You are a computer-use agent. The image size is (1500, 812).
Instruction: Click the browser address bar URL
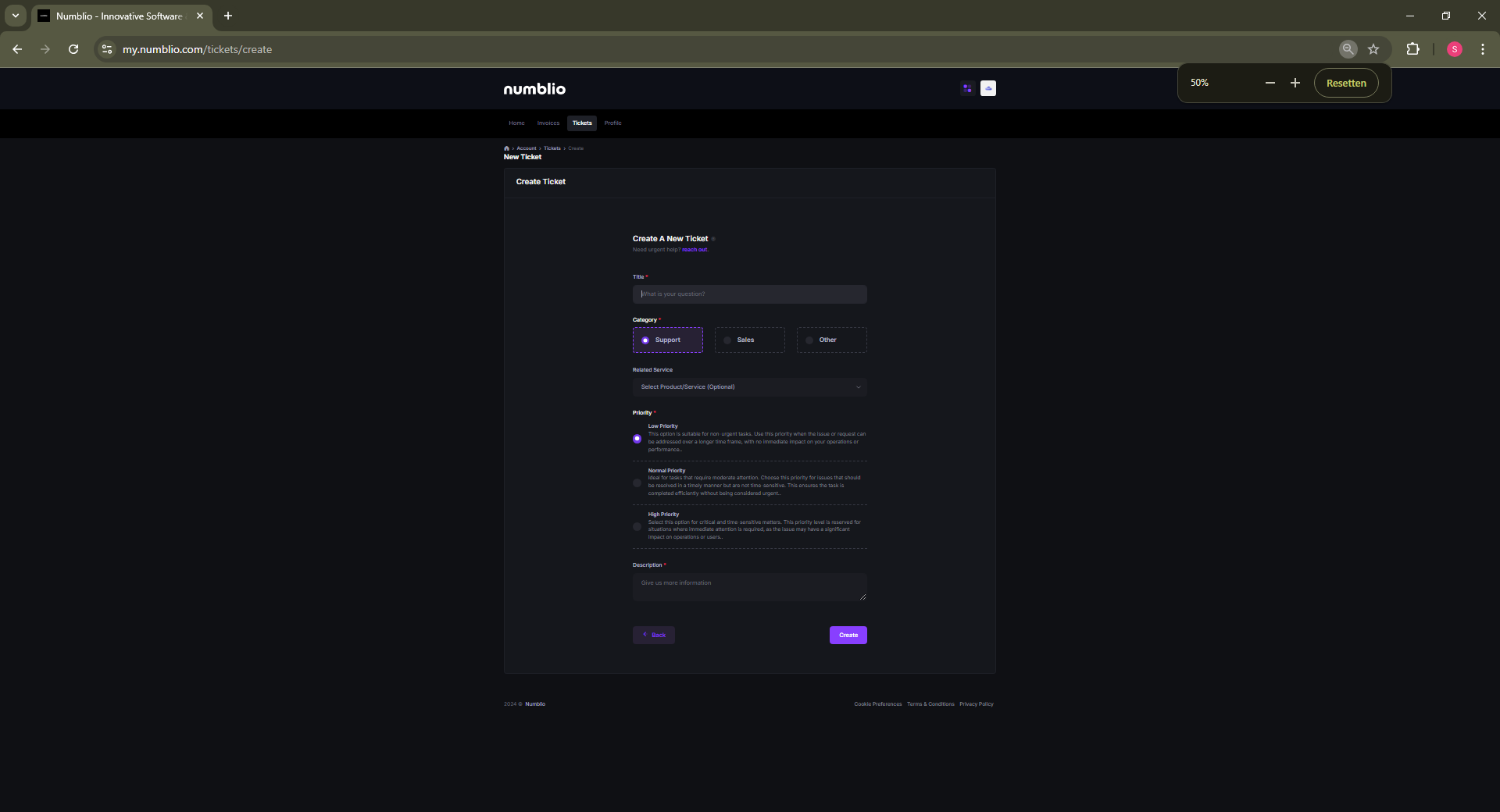pyautogui.click(x=197, y=49)
